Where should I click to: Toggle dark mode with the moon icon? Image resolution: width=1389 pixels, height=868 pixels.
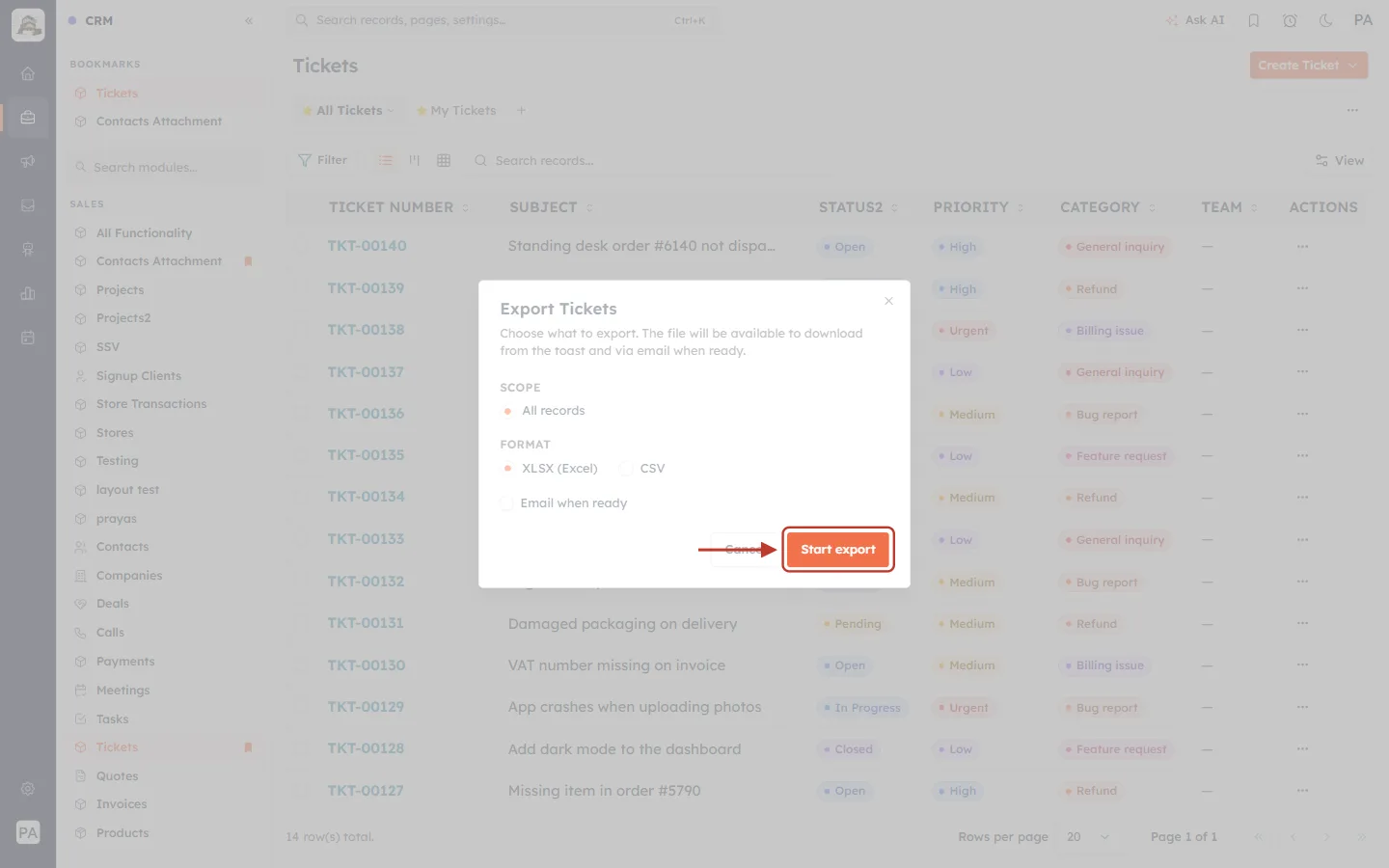1326,20
